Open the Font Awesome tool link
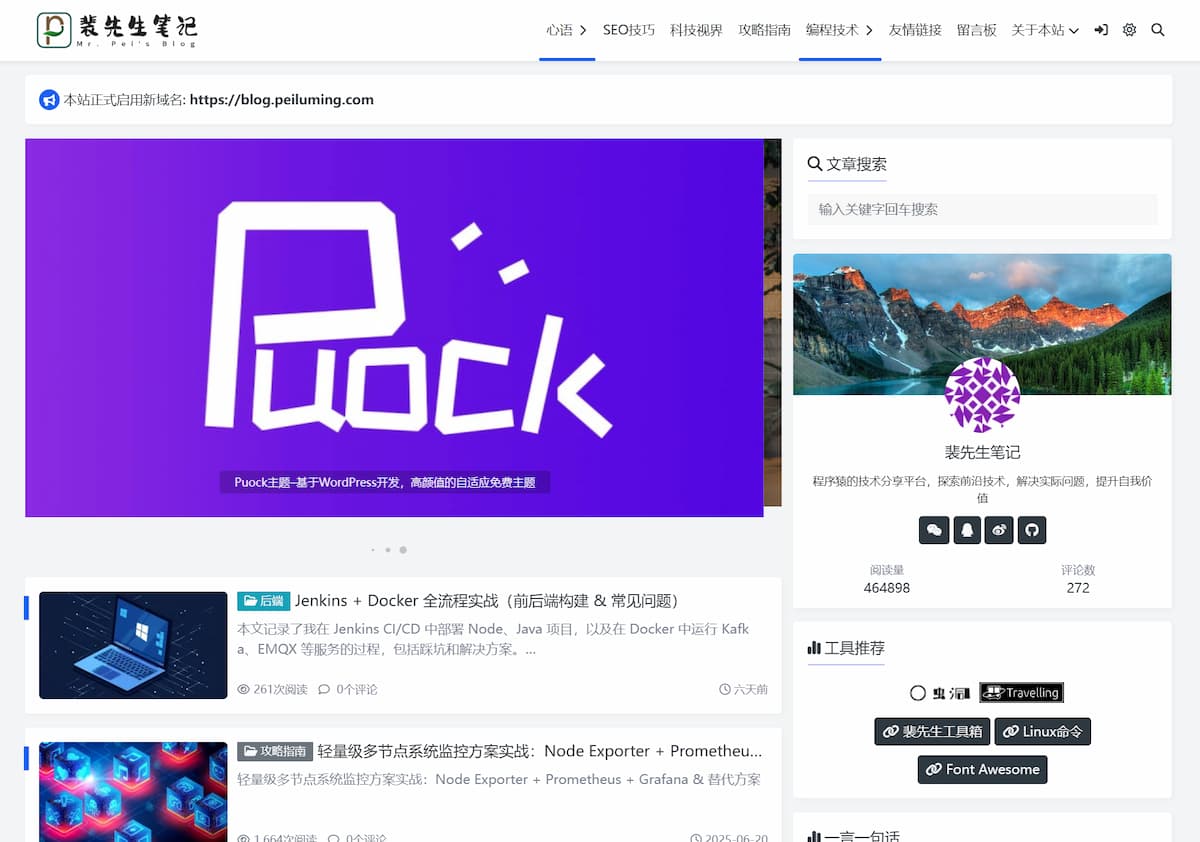The image size is (1200, 842). pos(982,769)
